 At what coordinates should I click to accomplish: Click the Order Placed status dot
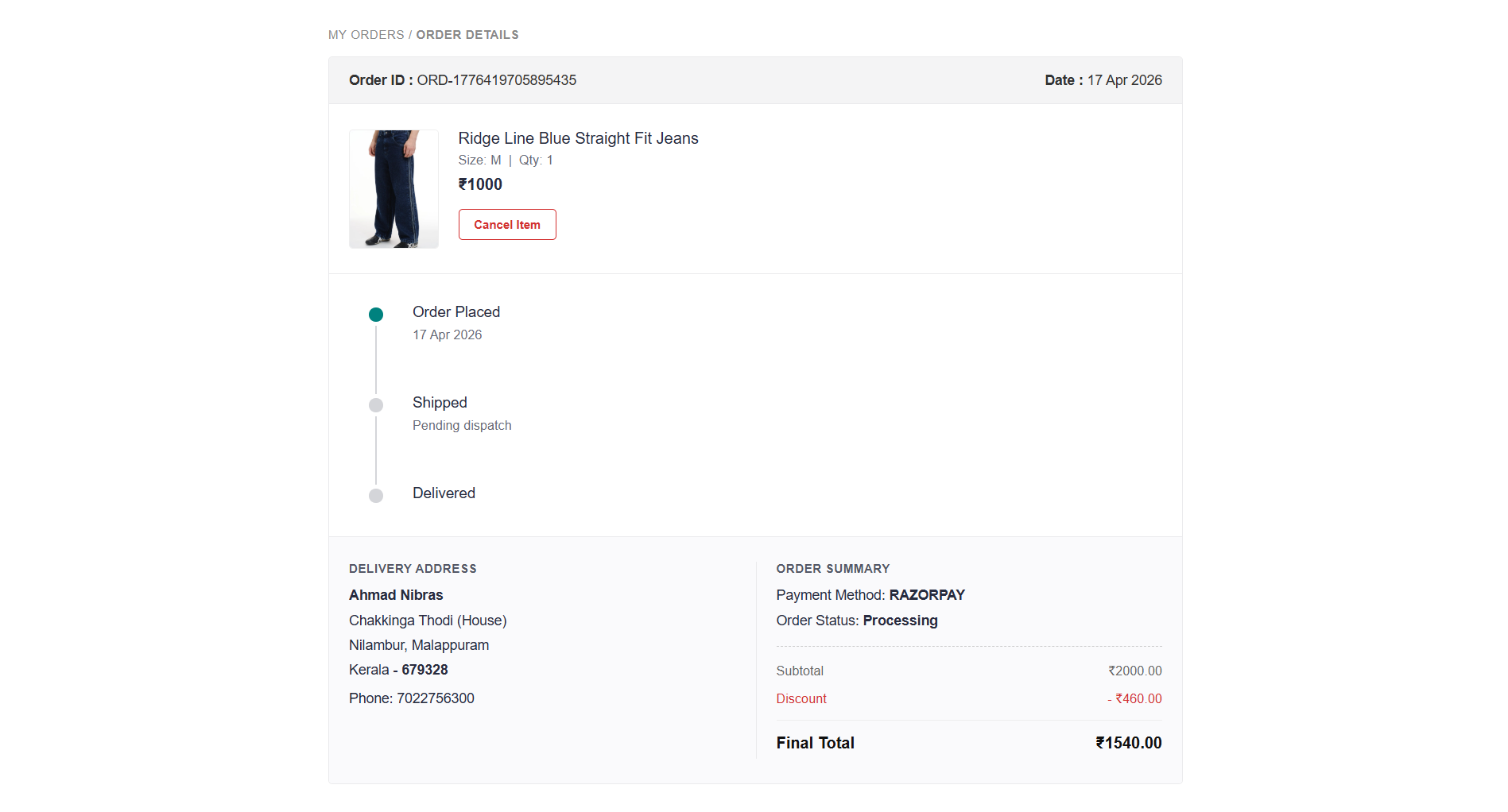click(375, 314)
